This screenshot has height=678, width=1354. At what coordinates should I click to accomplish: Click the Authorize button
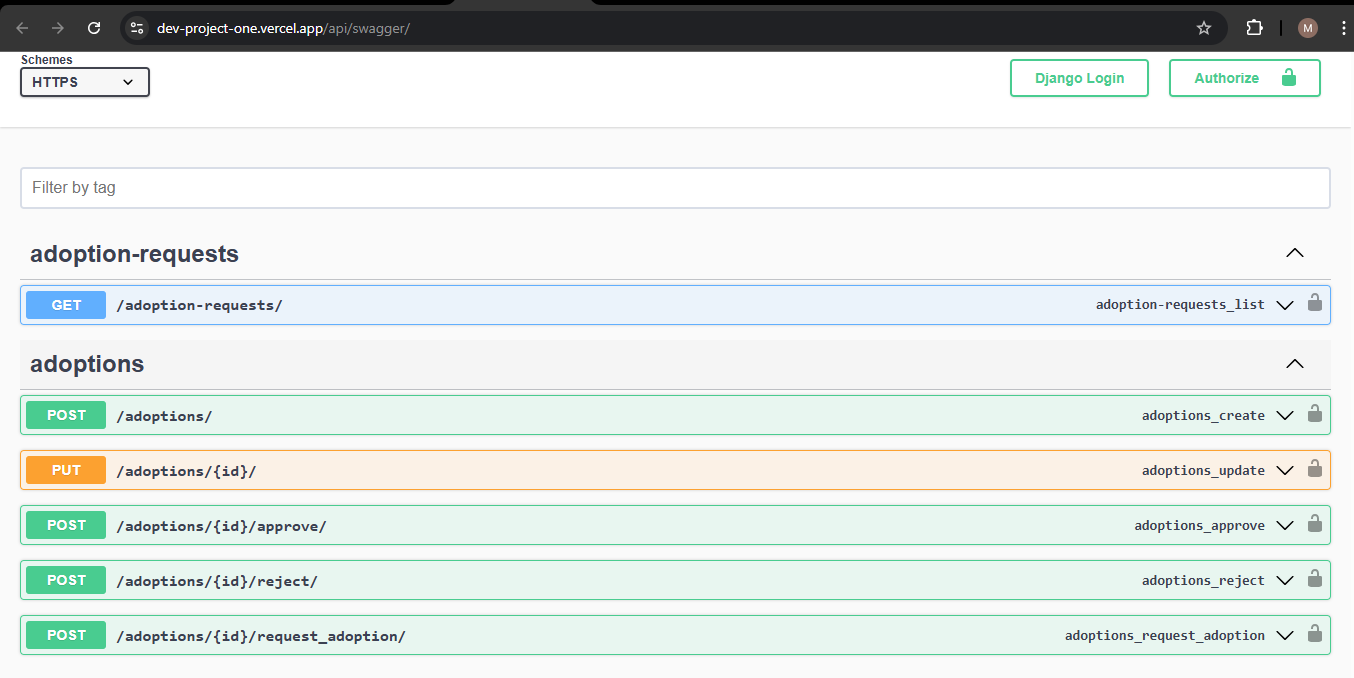1230,77
